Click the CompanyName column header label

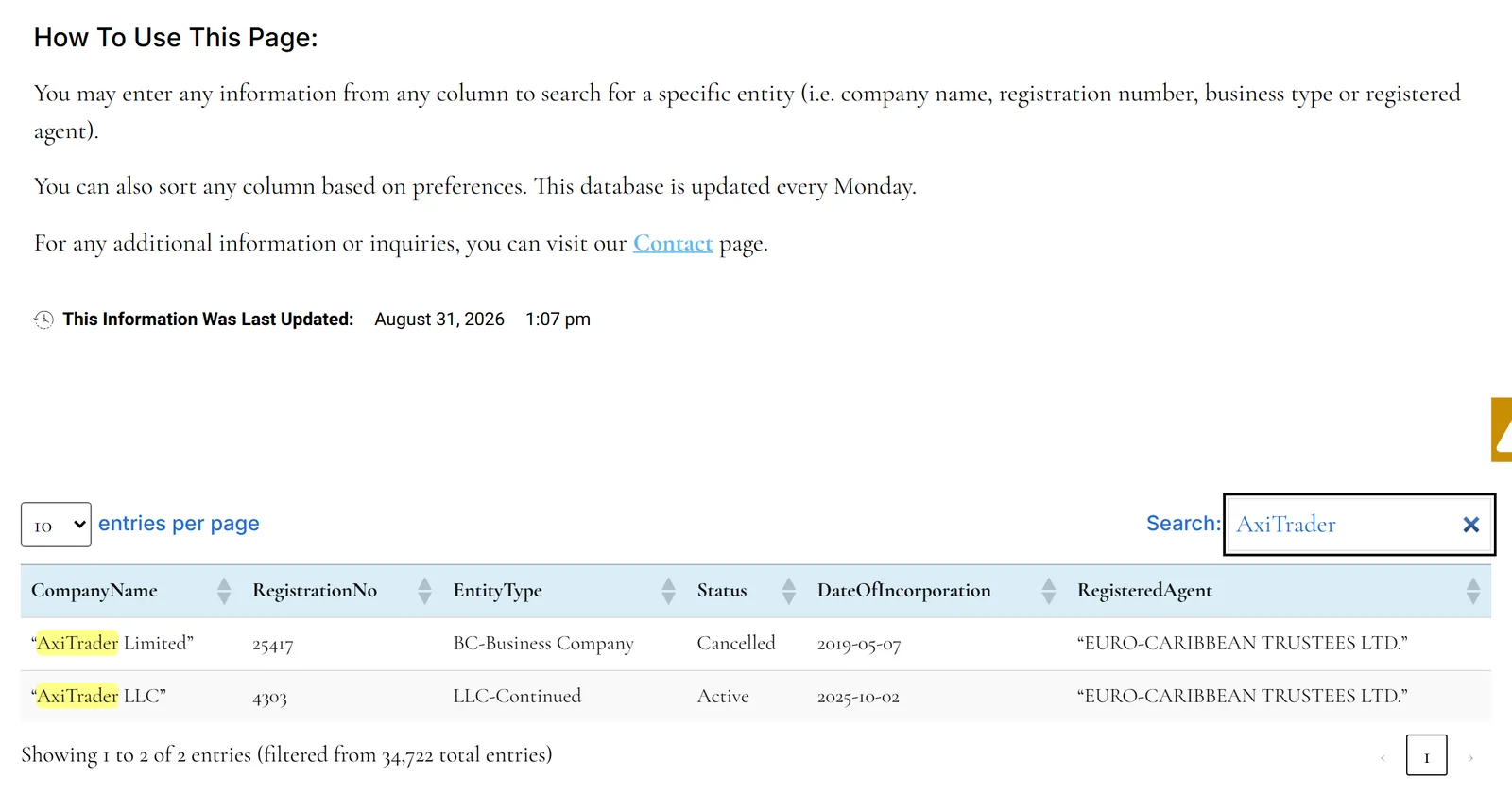94,591
